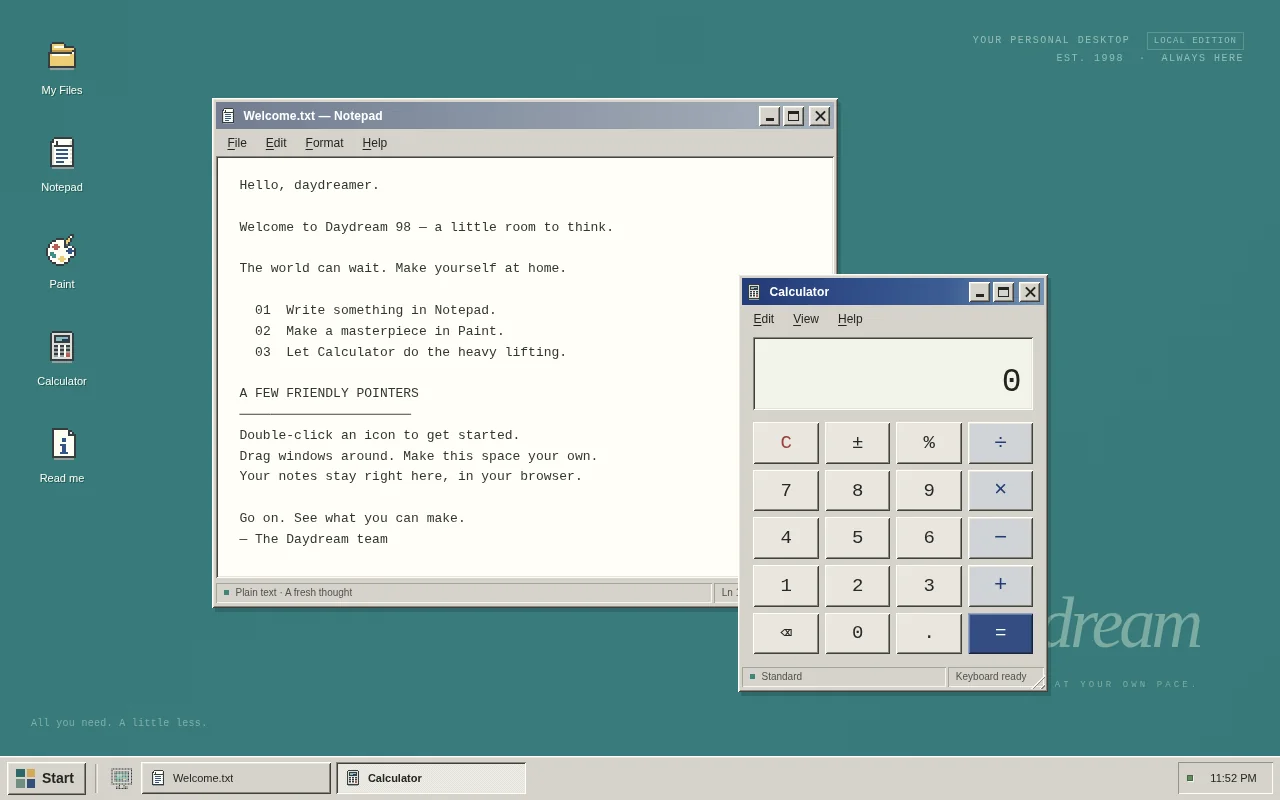Click the C clear button in Calculator
Image resolution: width=1280 pixels, height=800 pixels.
(786, 443)
